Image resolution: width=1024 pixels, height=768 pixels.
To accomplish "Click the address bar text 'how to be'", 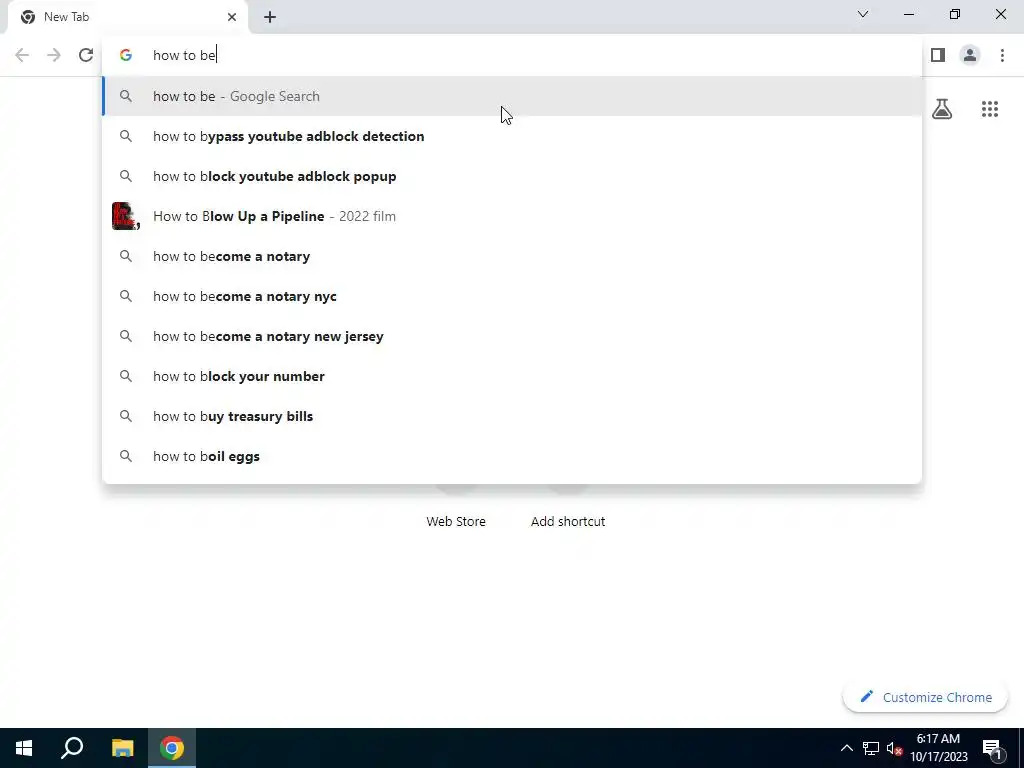I will [184, 55].
